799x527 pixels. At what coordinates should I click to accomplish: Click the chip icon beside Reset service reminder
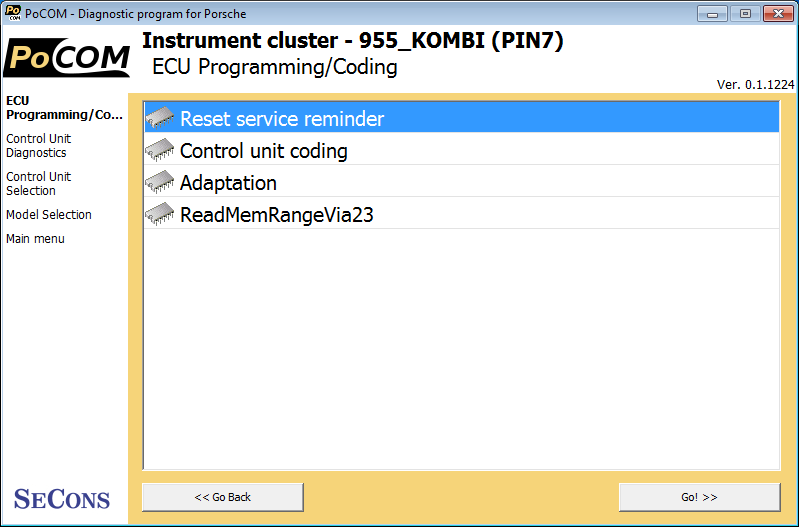[160, 118]
